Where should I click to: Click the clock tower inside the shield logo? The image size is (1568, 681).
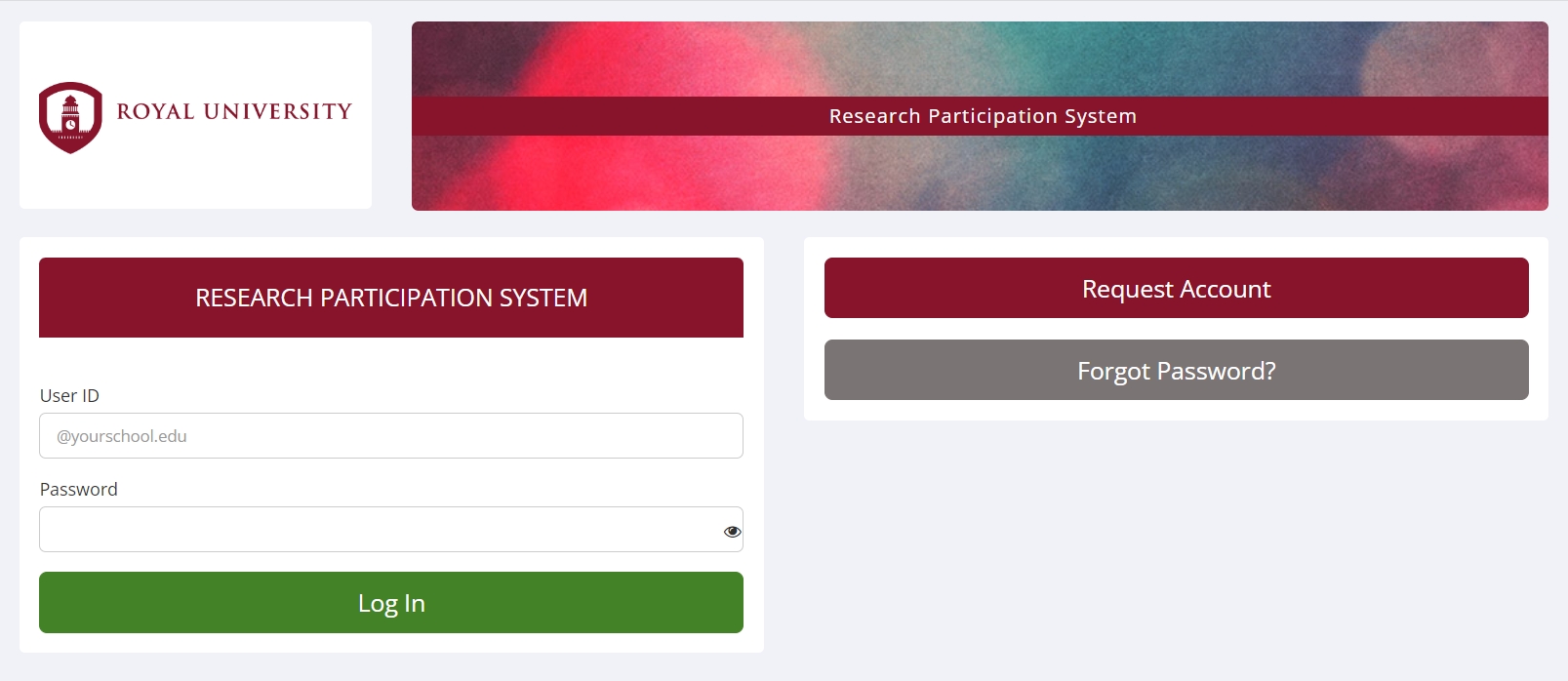(70, 116)
